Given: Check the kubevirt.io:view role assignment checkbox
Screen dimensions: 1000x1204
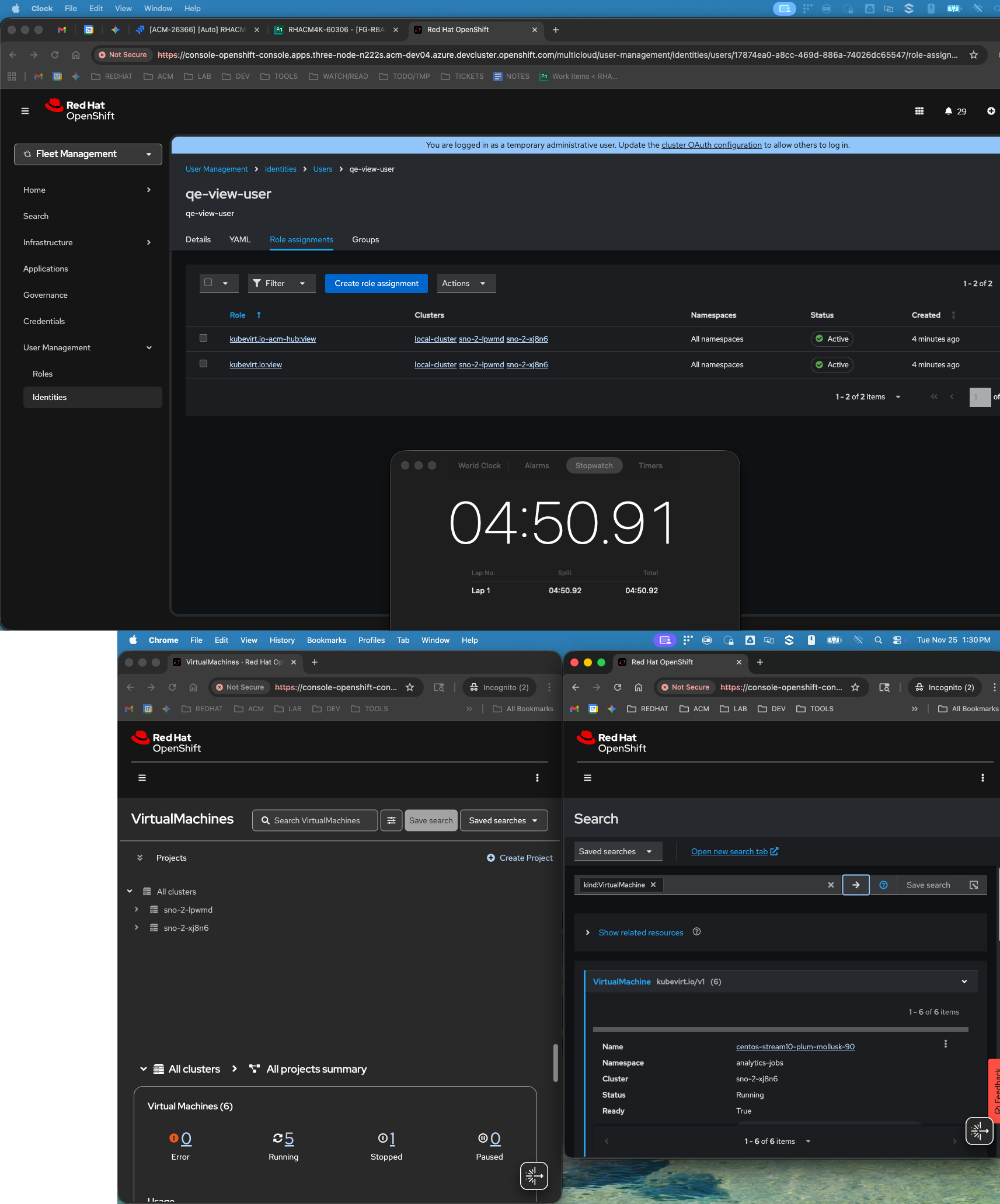Looking at the screenshot, I should 204,364.
